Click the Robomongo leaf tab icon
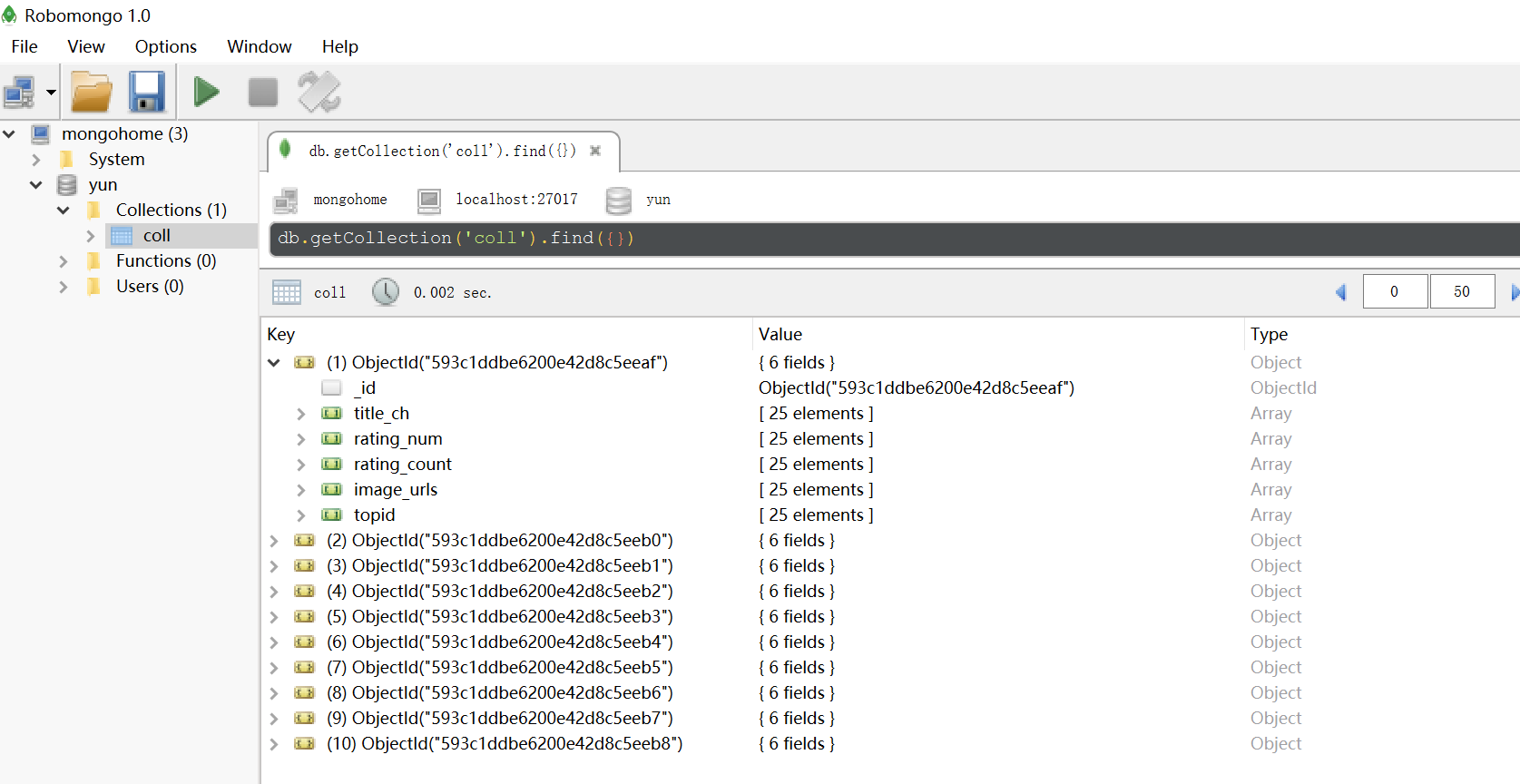The width and height of the screenshot is (1520, 784). 285,149
